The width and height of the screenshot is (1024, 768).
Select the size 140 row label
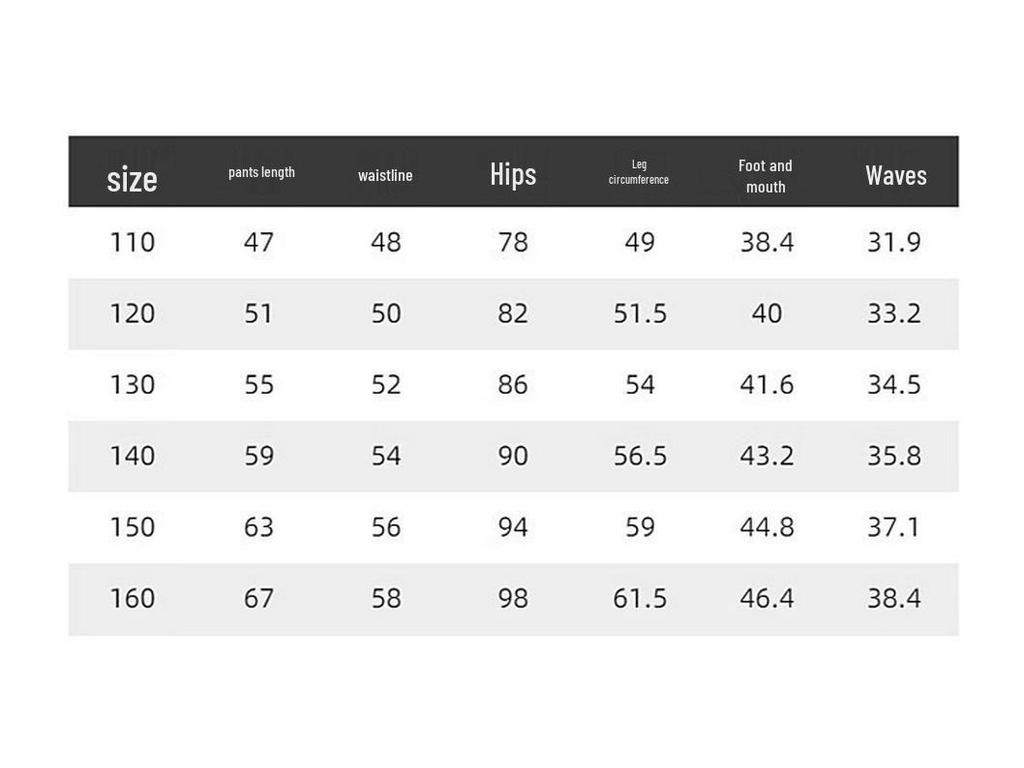(133, 456)
